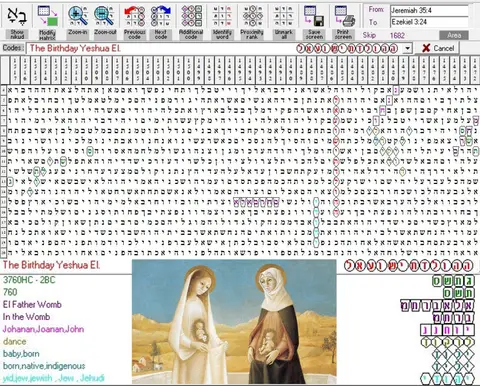The image size is (480, 386).
Task: Click the Skip value 1682
Action: (397, 35)
